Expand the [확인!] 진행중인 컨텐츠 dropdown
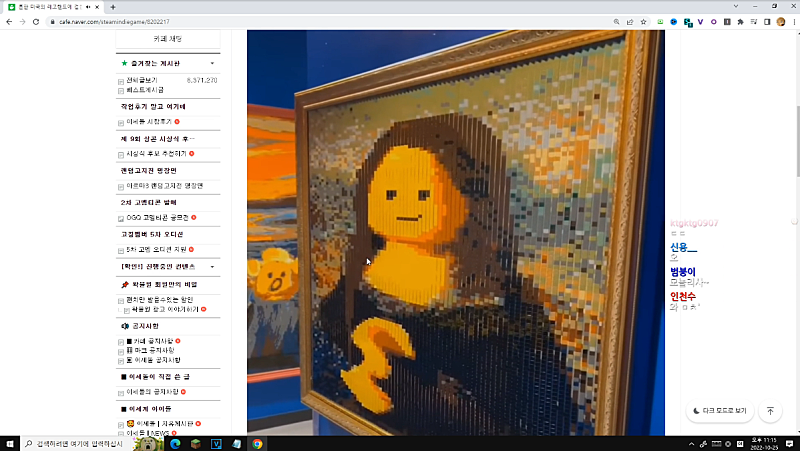Viewport: 800px width, 451px height. point(212,267)
